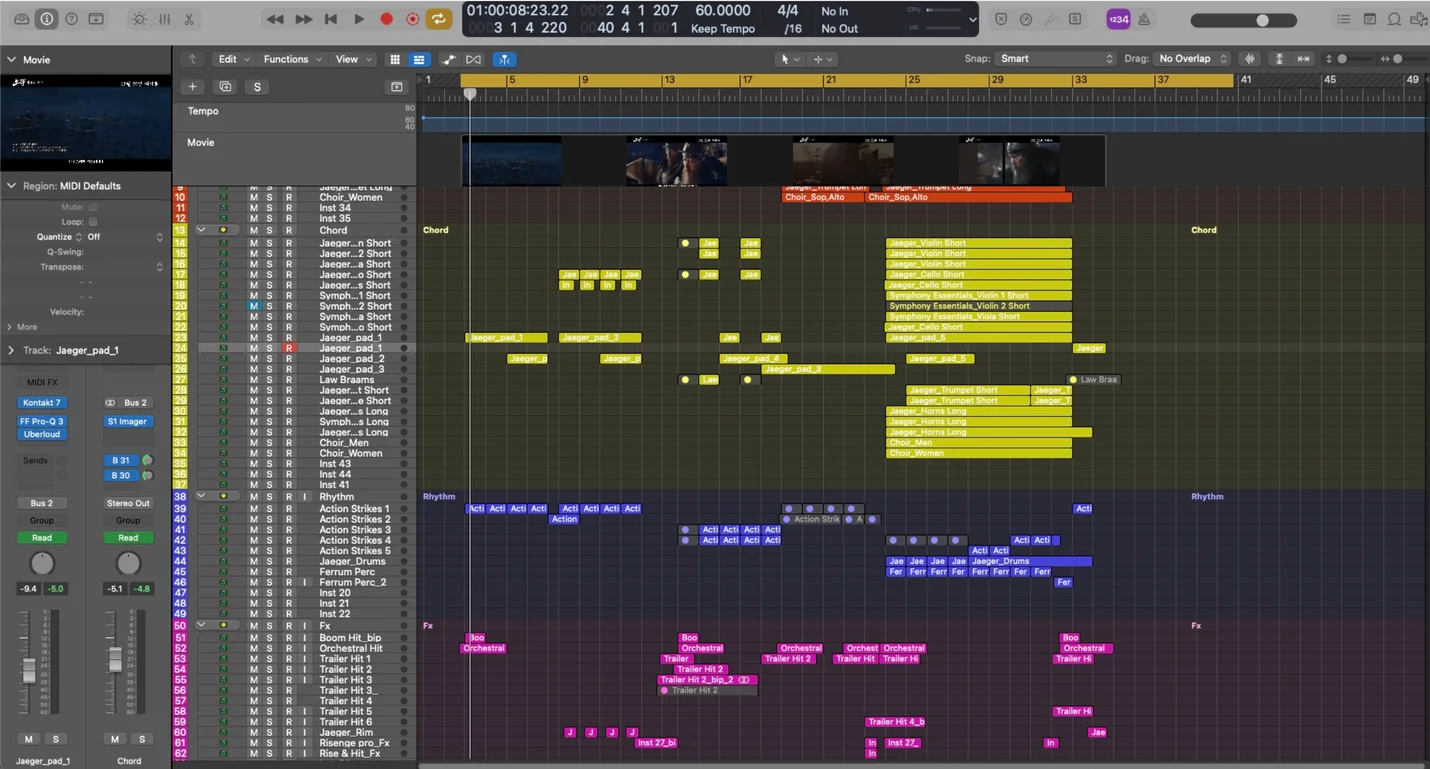This screenshot has width=1430, height=769.
Task: Toggle Show Automation curve icon
Action: 449,59
